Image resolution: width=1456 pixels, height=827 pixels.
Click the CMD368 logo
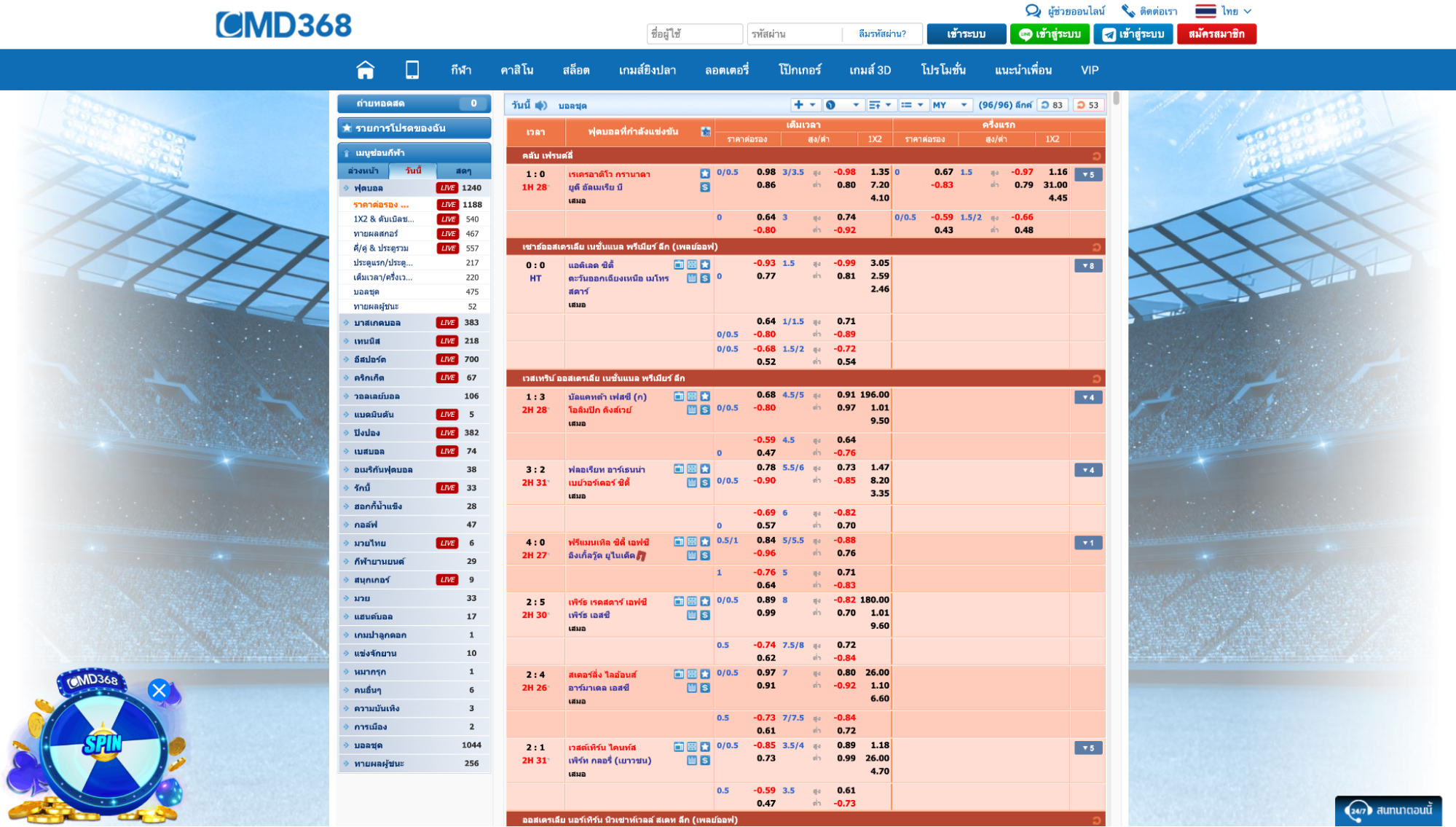283,25
